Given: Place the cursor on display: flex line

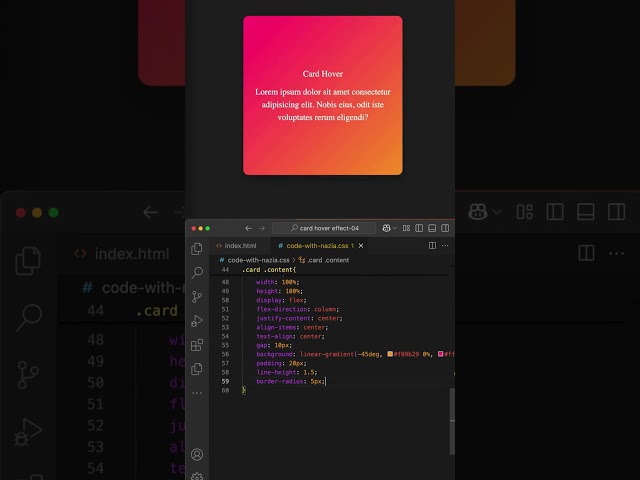Looking at the screenshot, I should coord(281,300).
